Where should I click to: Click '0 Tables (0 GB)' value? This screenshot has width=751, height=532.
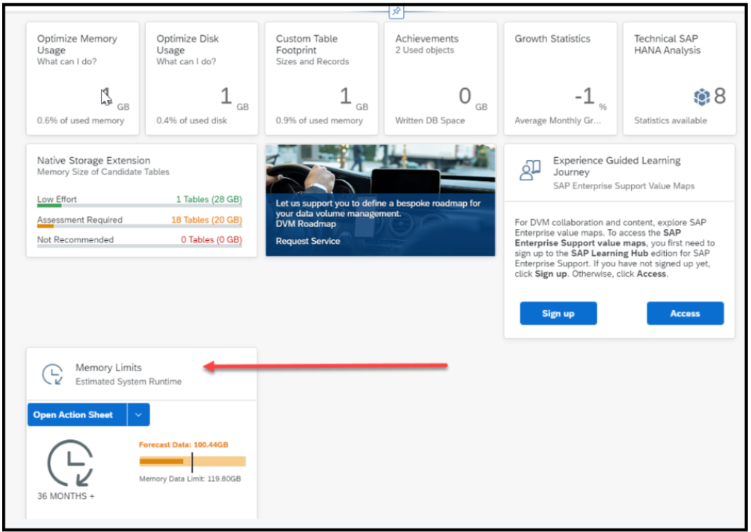tap(211, 239)
